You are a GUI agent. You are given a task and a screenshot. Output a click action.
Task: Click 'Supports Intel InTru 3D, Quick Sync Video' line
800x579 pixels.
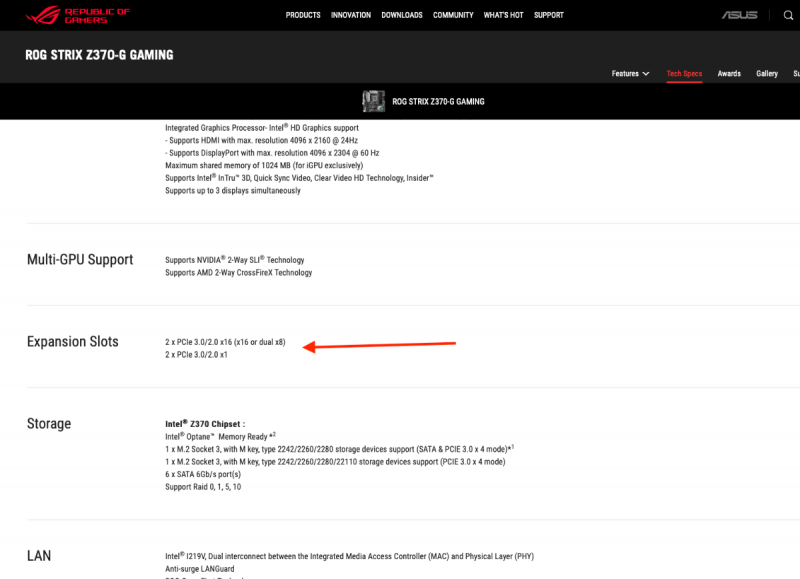(299, 178)
